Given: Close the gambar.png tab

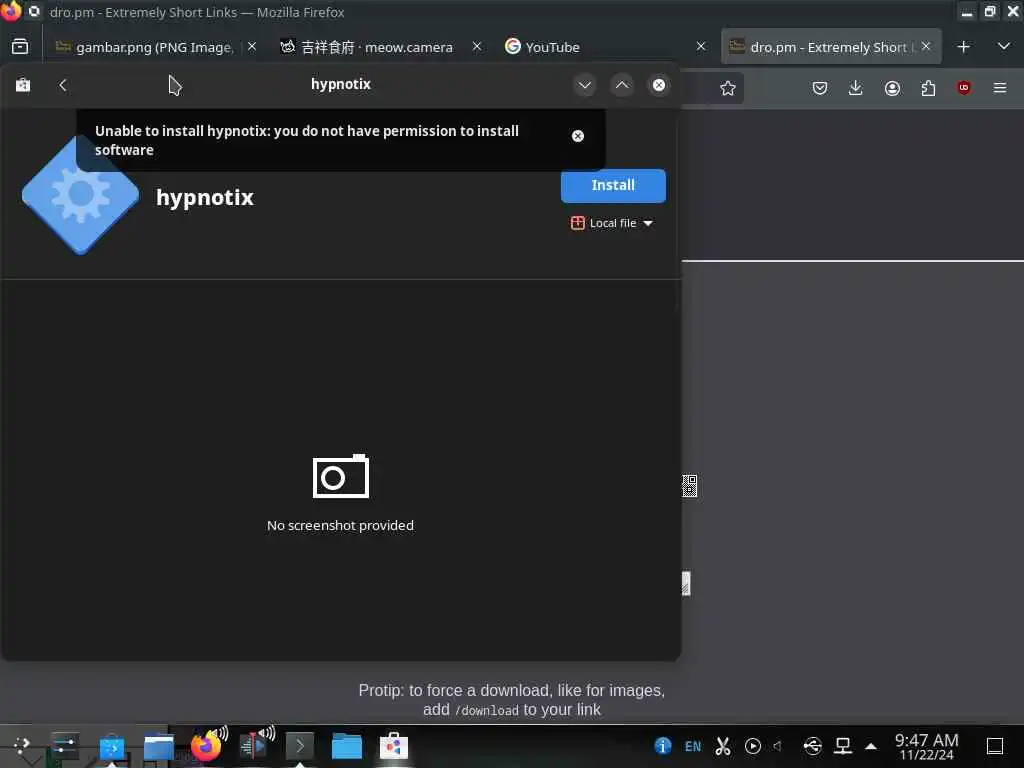Looking at the screenshot, I should pyautogui.click(x=252, y=46).
